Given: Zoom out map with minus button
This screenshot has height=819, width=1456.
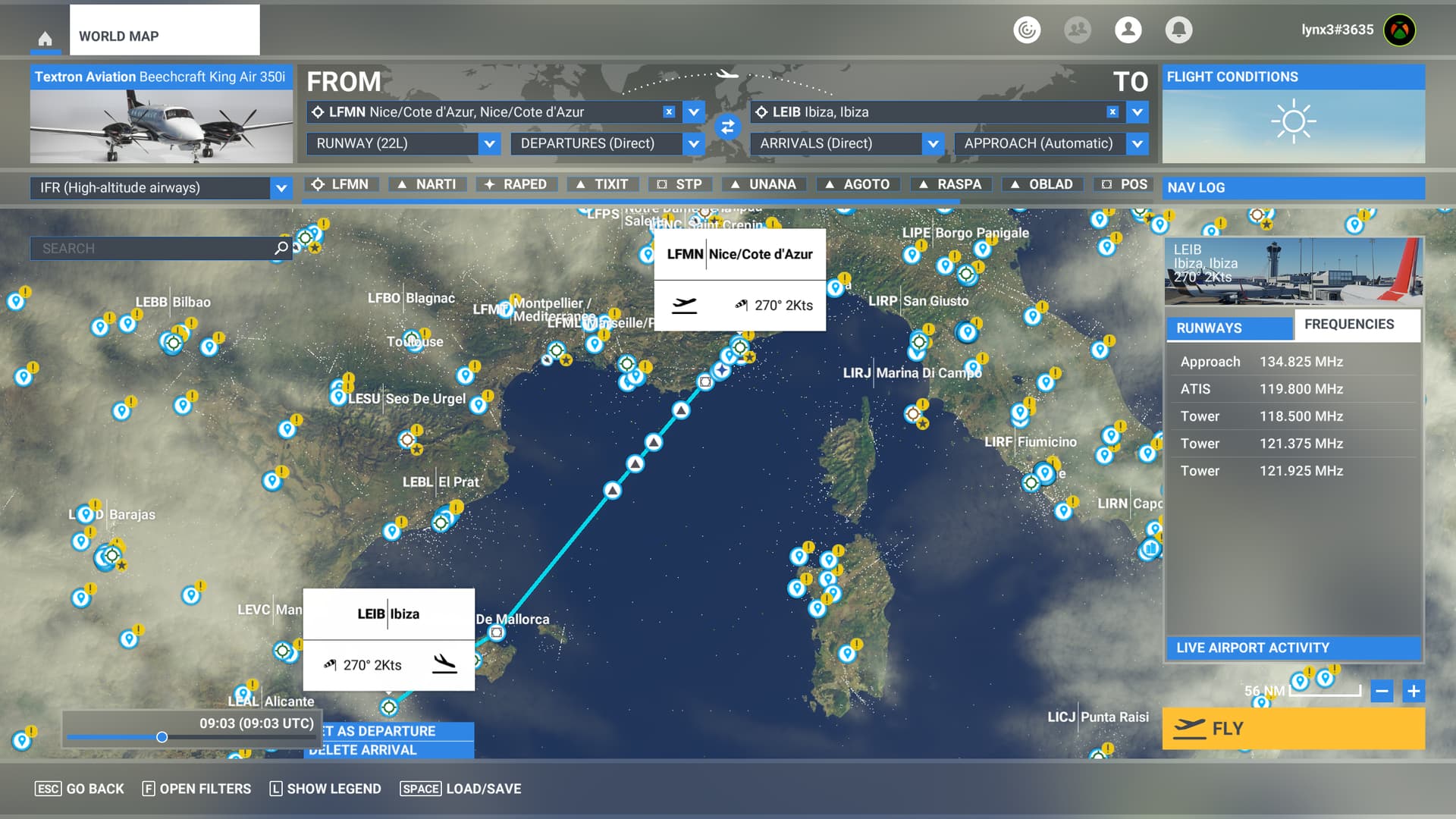Looking at the screenshot, I should 1382,691.
